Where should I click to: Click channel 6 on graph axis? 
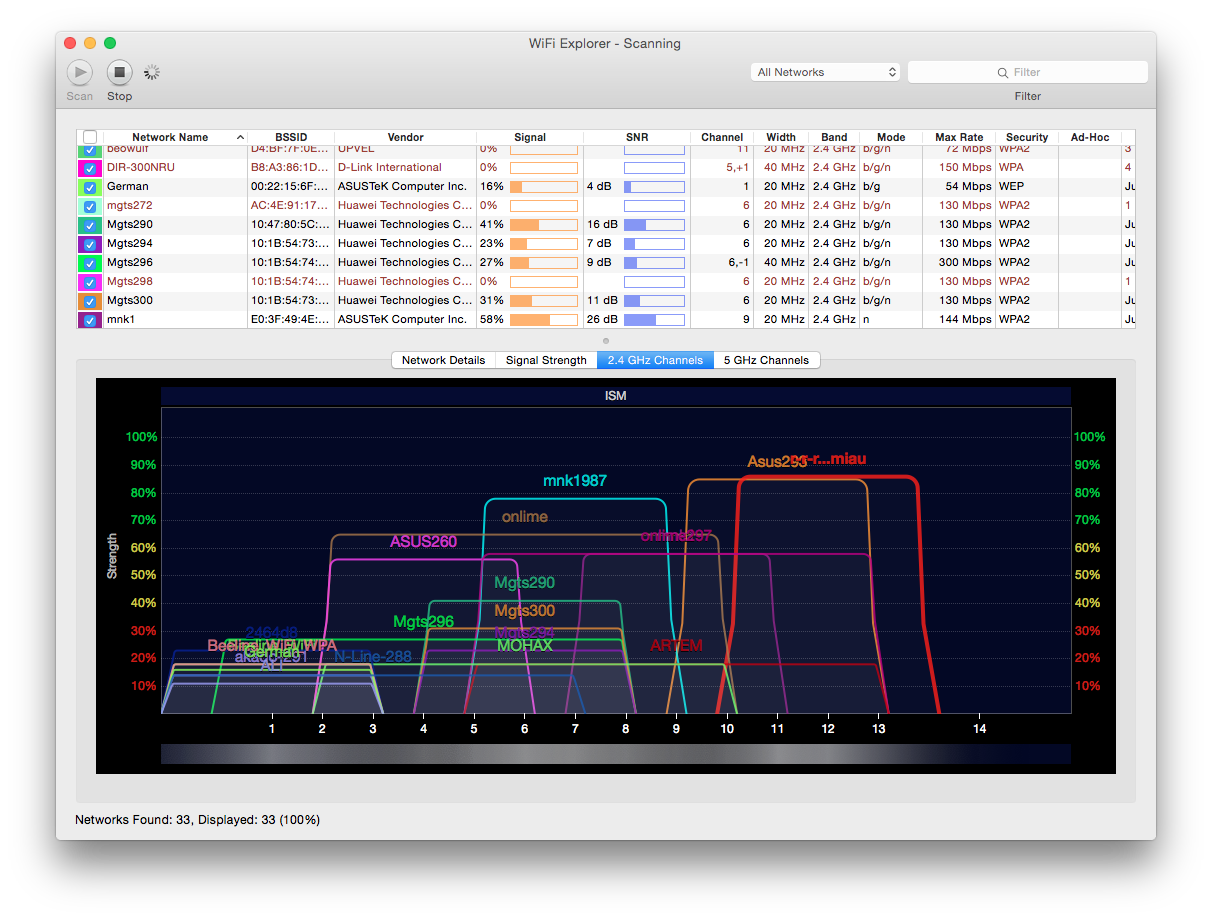(524, 729)
